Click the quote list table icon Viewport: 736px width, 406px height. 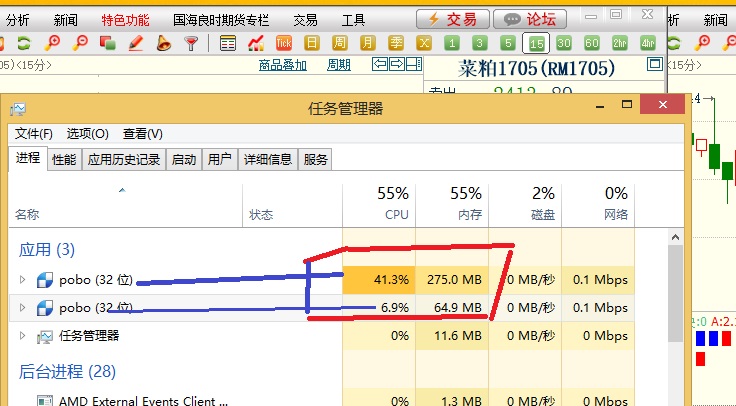pos(228,43)
